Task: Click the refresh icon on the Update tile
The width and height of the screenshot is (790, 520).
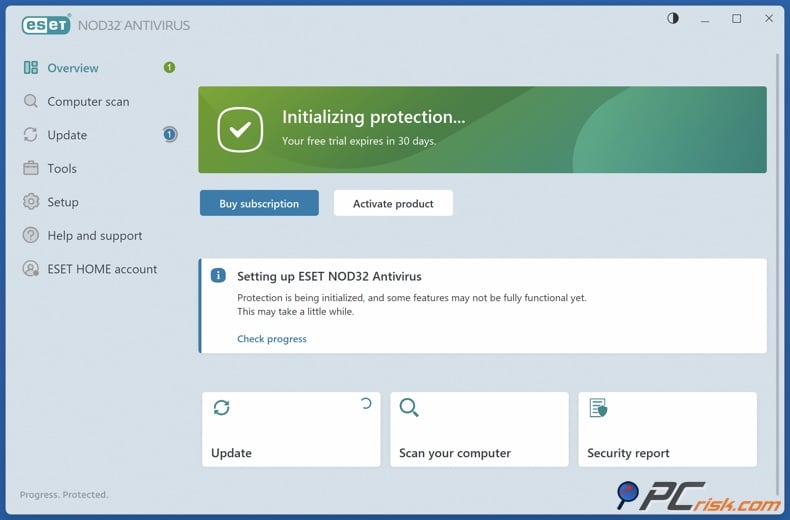Action: coord(222,407)
